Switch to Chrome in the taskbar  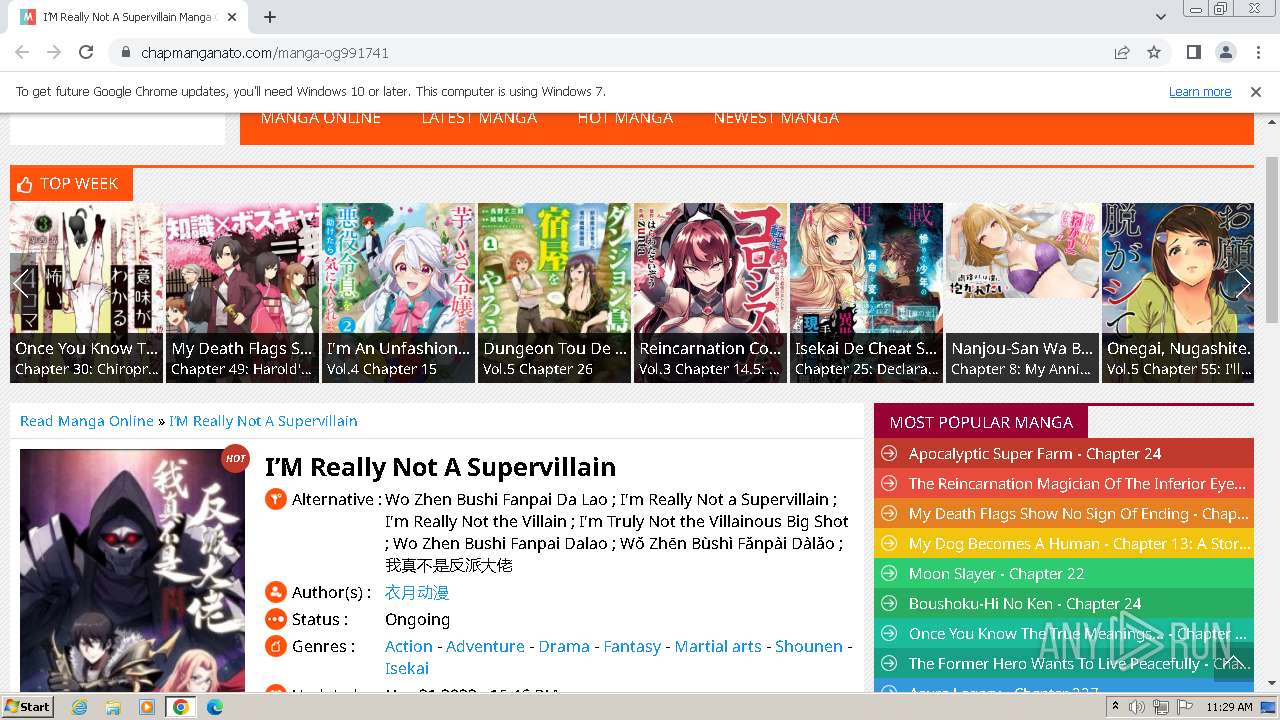pos(180,707)
